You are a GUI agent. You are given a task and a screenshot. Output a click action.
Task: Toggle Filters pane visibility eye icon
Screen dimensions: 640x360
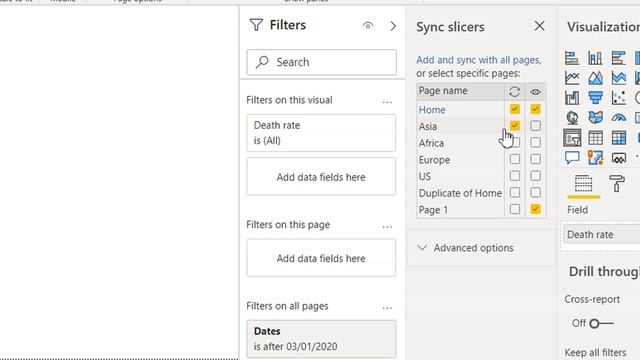pos(368,26)
